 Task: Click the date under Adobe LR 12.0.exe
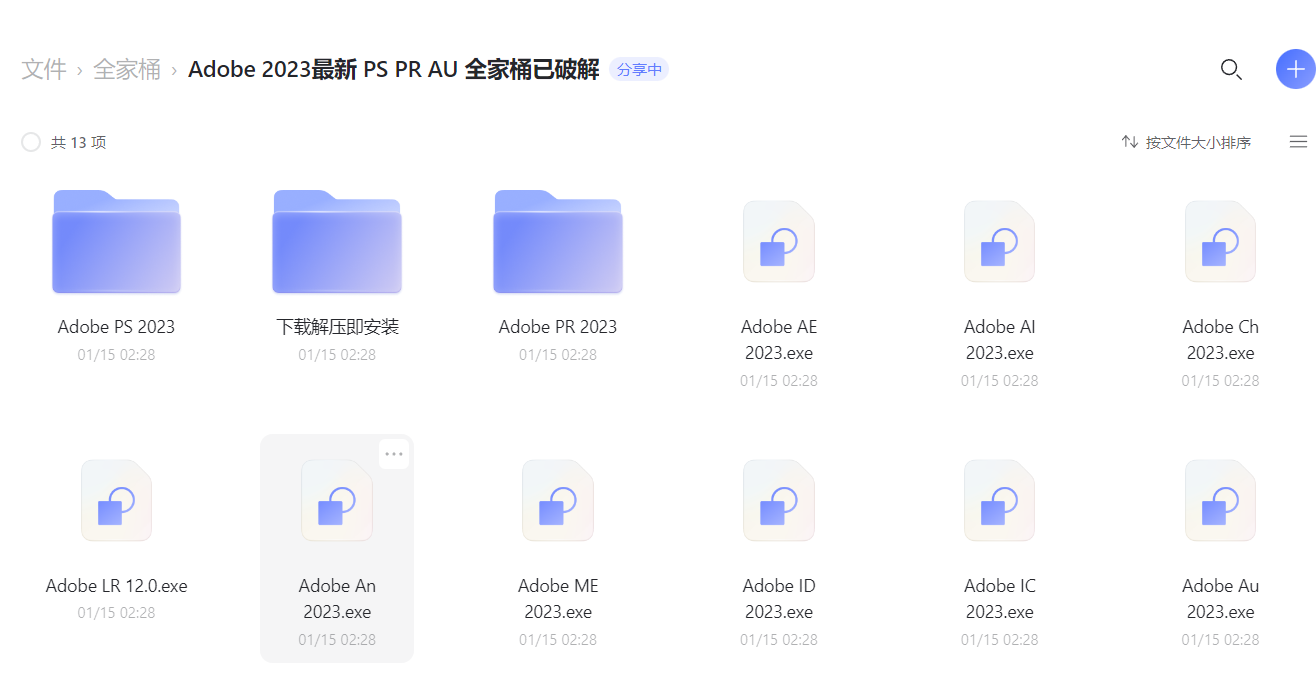tap(116, 613)
